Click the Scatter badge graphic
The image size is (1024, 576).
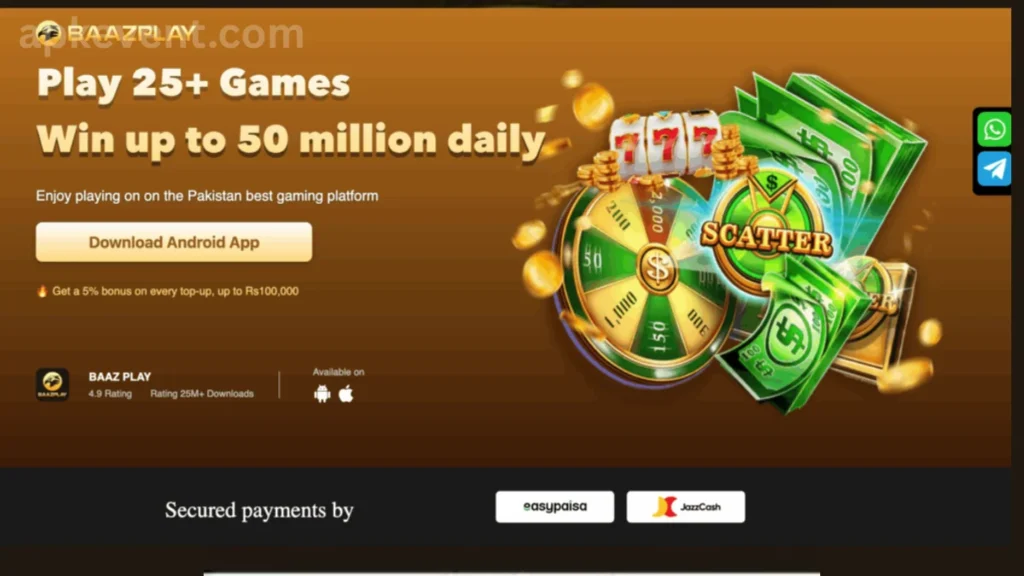(x=766, y=236)
